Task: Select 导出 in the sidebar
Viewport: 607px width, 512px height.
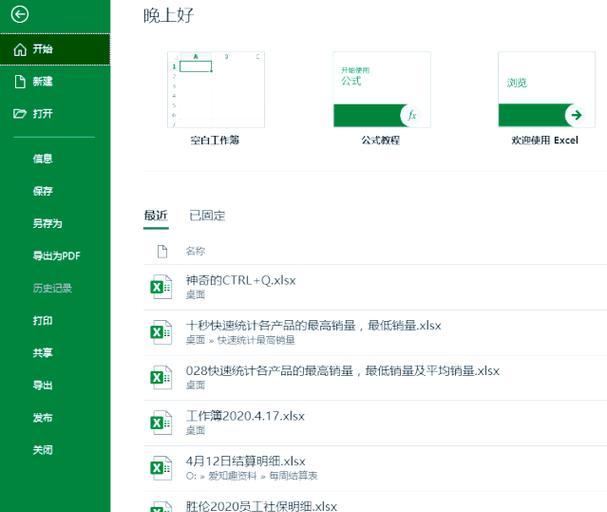Action: 43,385
